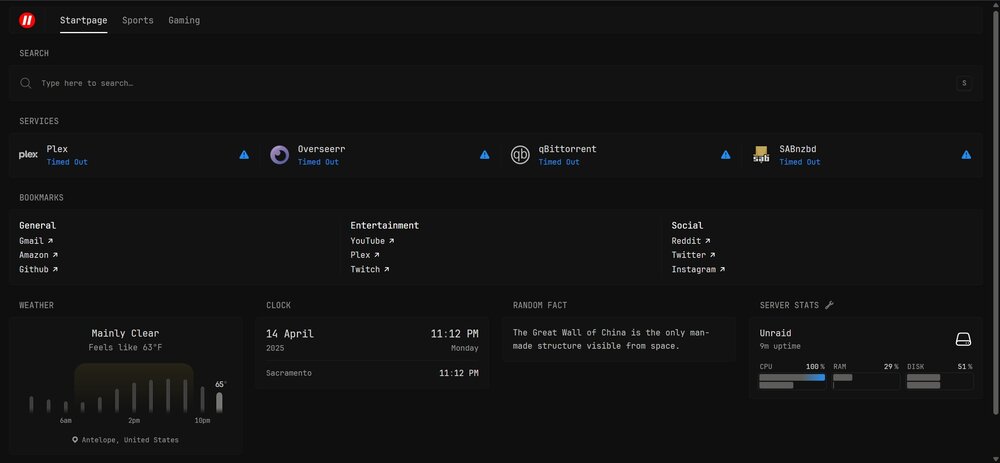Switch to the Startpage tab
Viewport: 1000px width, 463px height.
(84, 20)
